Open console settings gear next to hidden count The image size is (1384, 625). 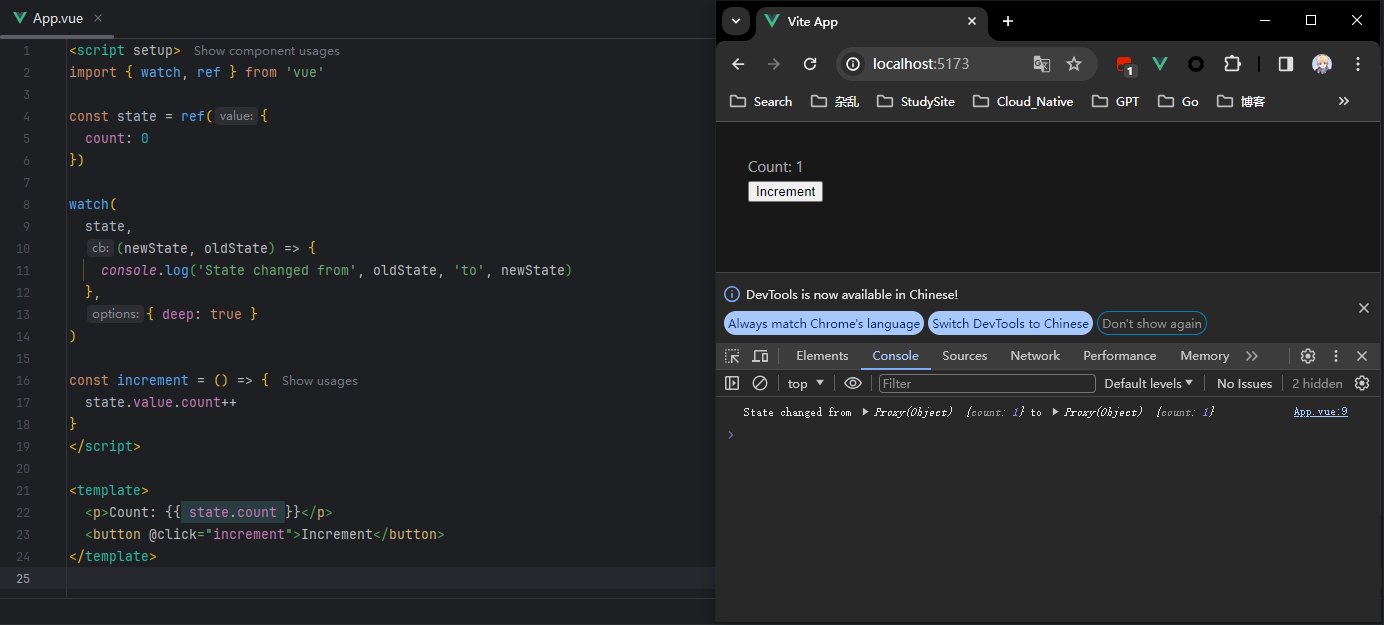[1362, 383]
